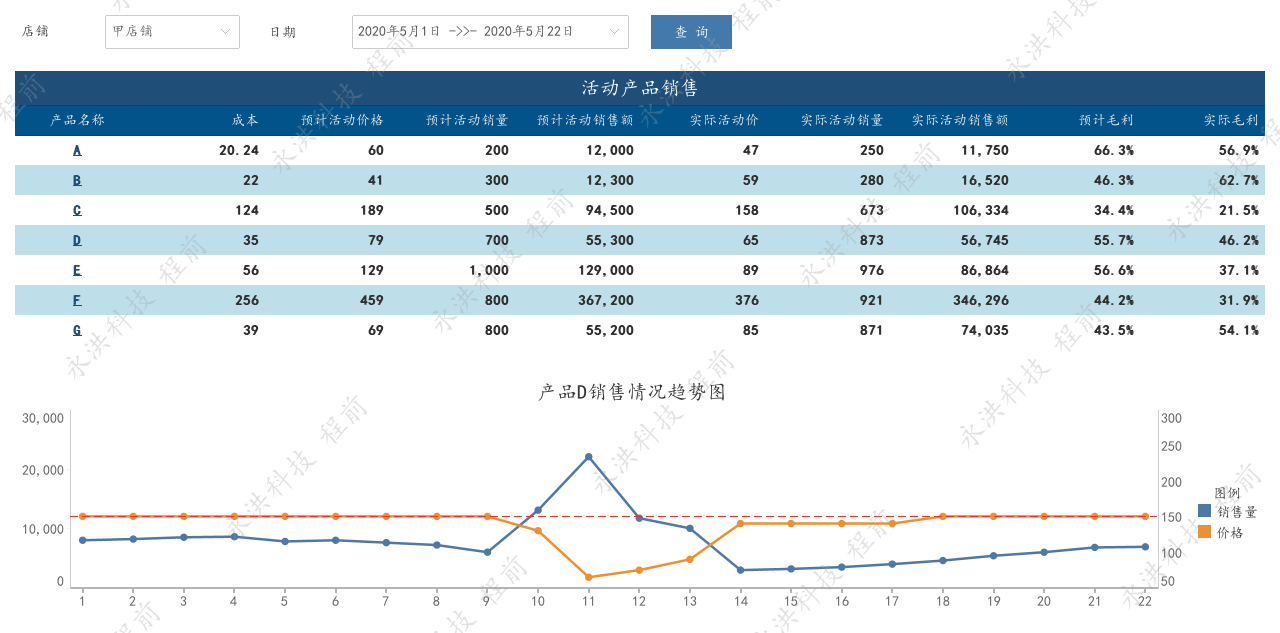This screenshot has height=633, width=1280.
Task: Select the 成本 column header
Action: coord(245,118)
